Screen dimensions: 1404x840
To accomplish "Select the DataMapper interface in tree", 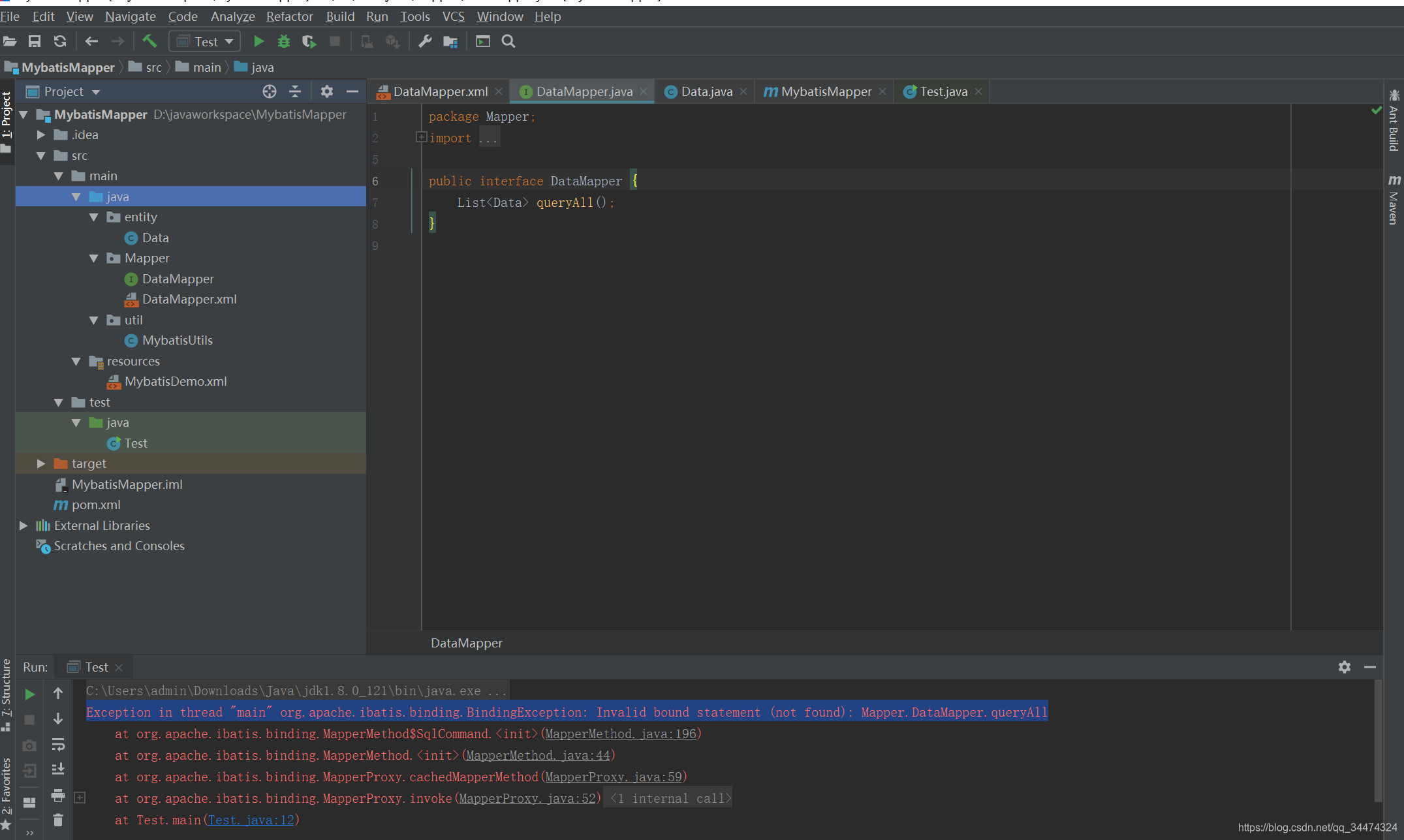I will (x=178, y=279).
